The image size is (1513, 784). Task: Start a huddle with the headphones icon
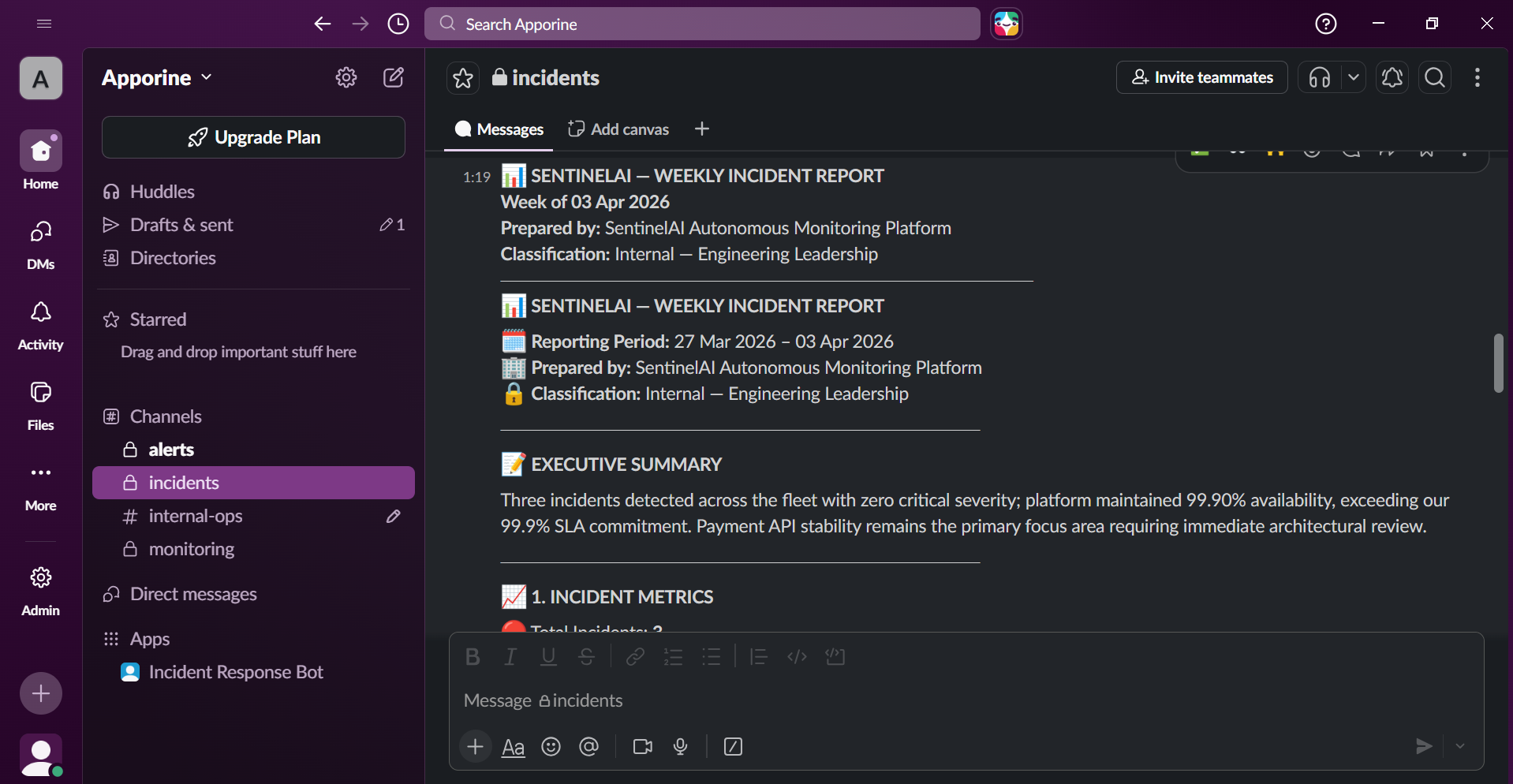tap(1319, 77)
